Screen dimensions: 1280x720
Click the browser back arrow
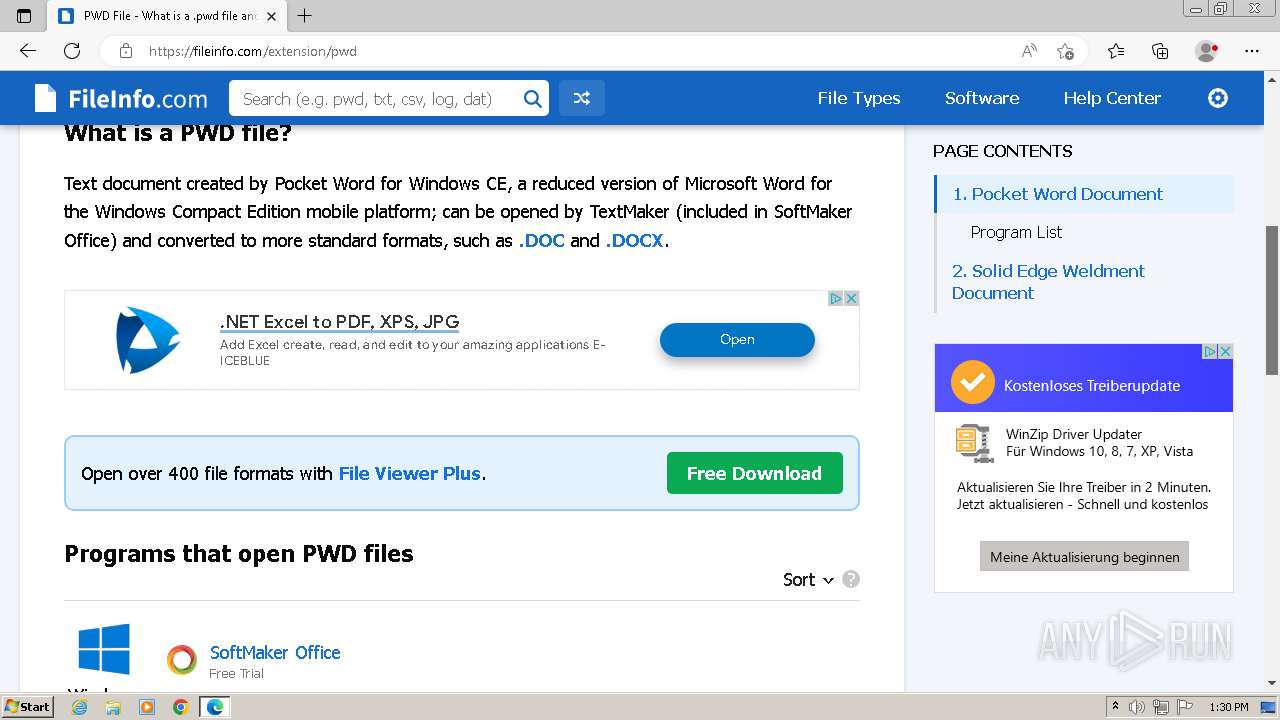pyautogui.click(x=28, y=51)
